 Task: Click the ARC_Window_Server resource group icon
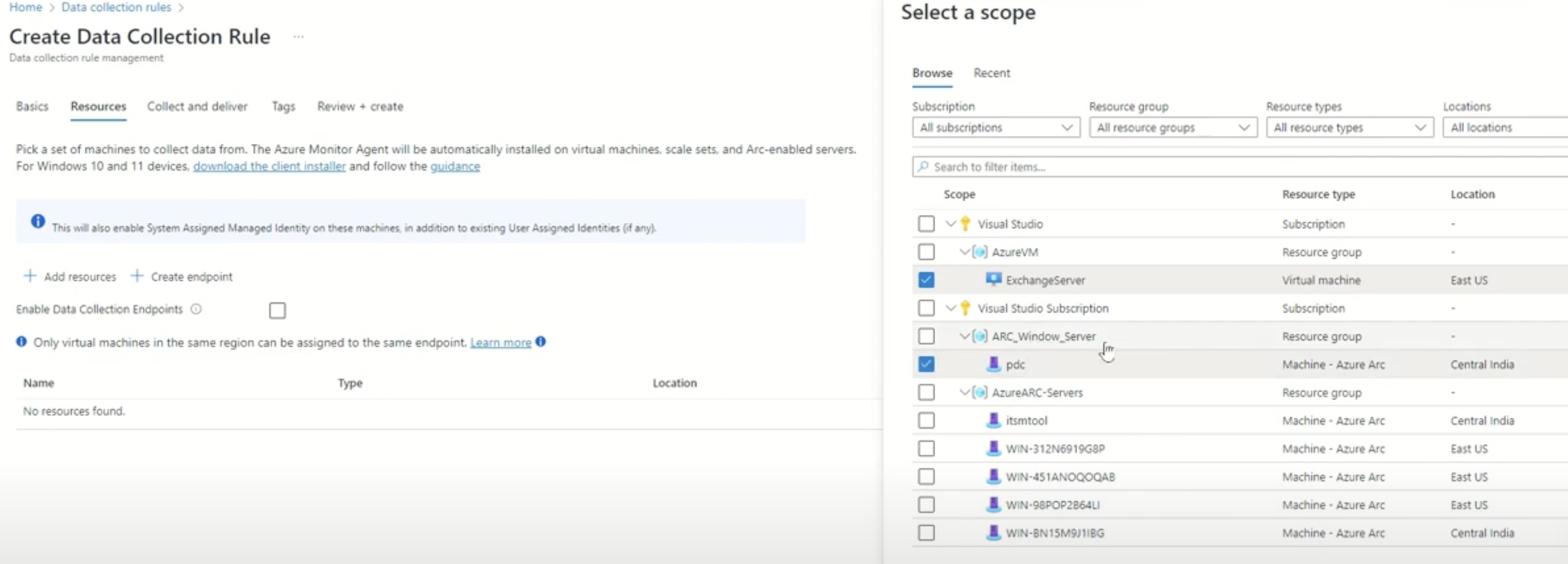pyautogui.click(x=980, y=336)
